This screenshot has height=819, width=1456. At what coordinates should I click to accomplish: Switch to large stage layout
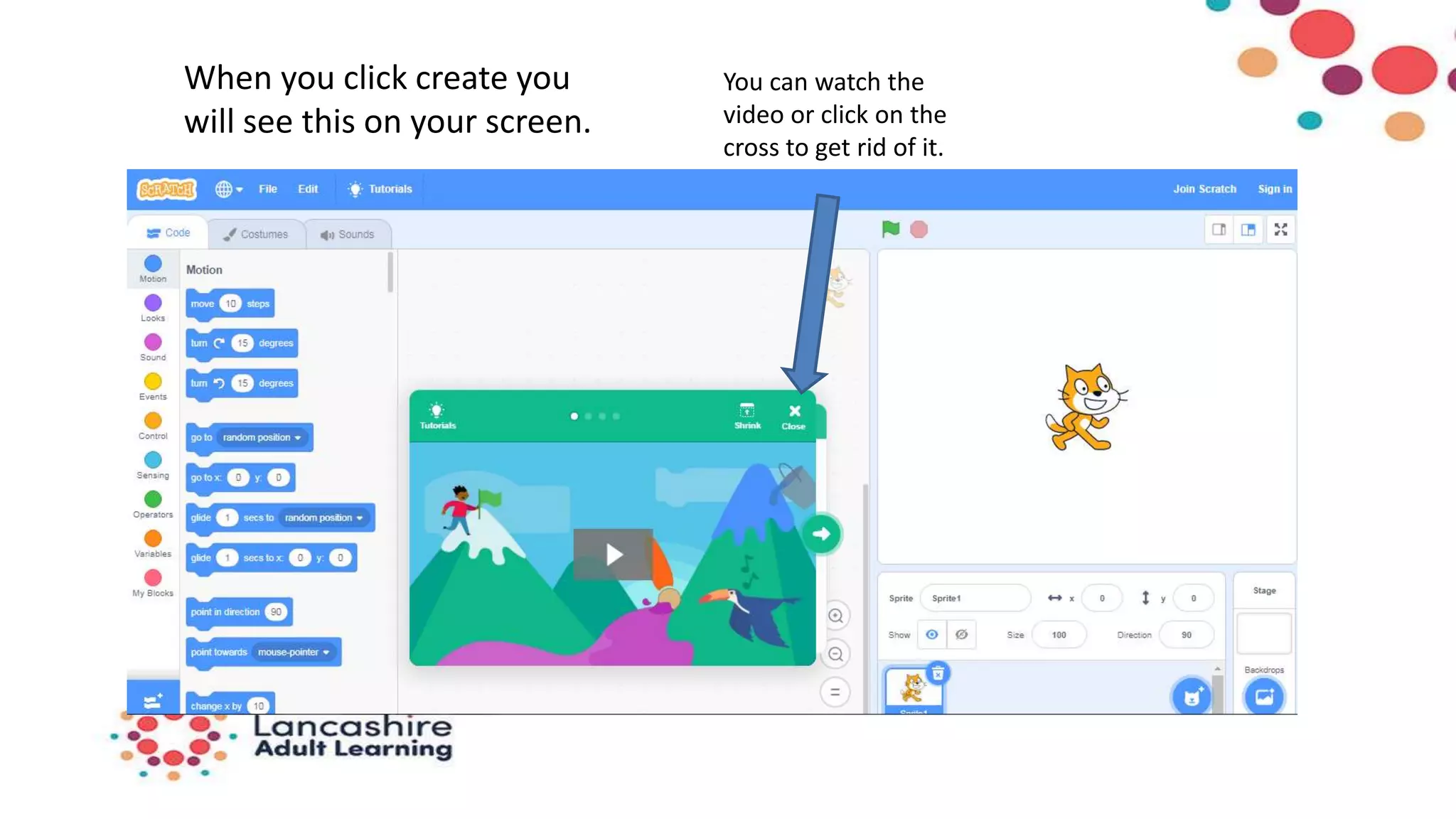pyautogui.click(x=1248, y=229)
